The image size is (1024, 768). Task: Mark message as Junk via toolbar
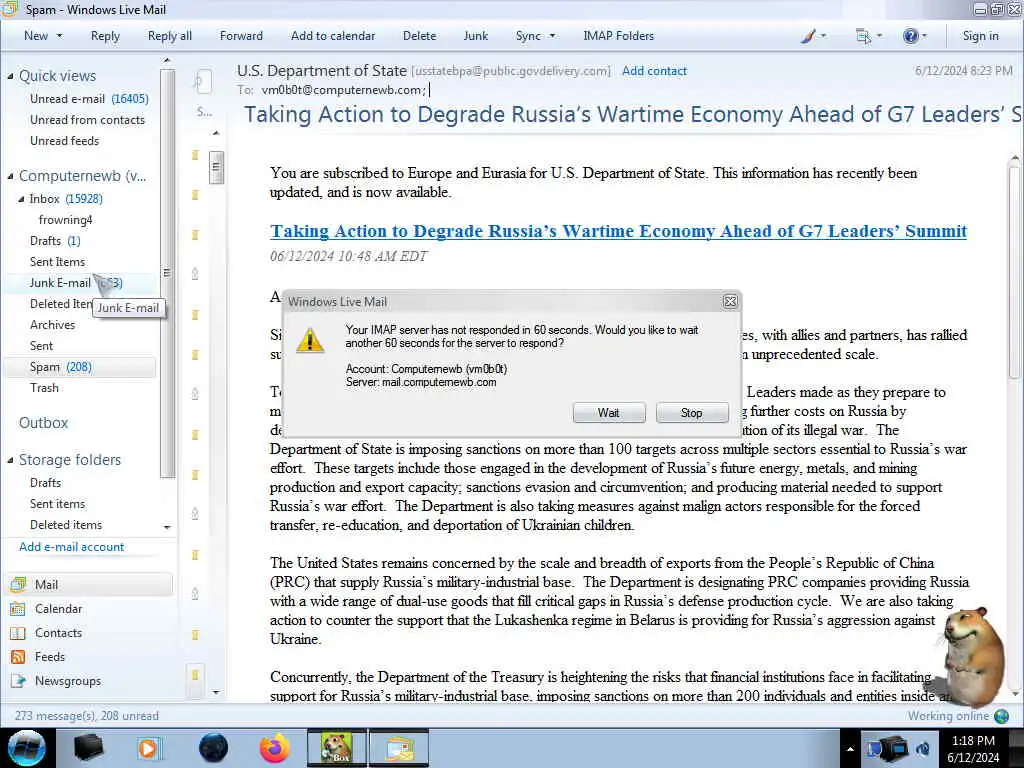475,36
